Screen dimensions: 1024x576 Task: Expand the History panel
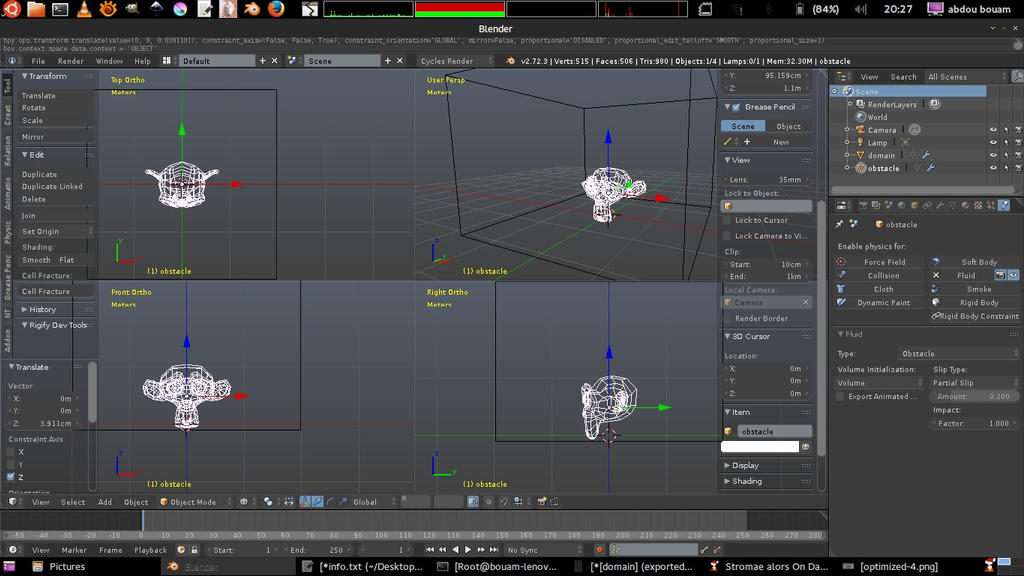[42, 309]
